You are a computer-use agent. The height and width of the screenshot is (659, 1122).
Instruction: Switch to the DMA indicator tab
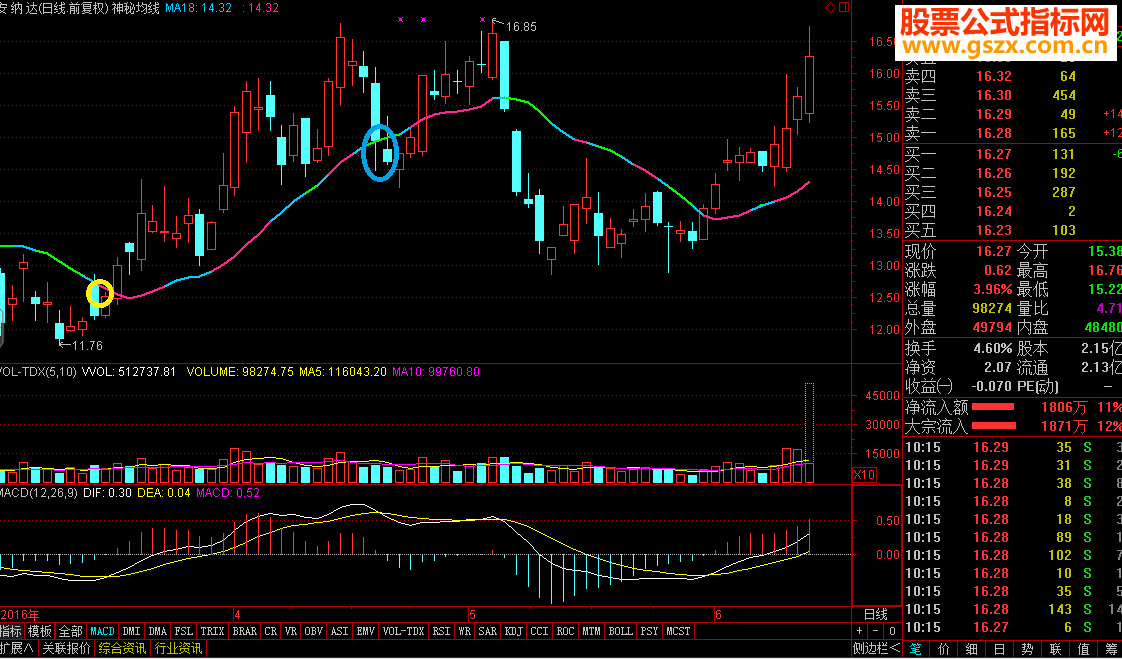(x=157, y=632)
